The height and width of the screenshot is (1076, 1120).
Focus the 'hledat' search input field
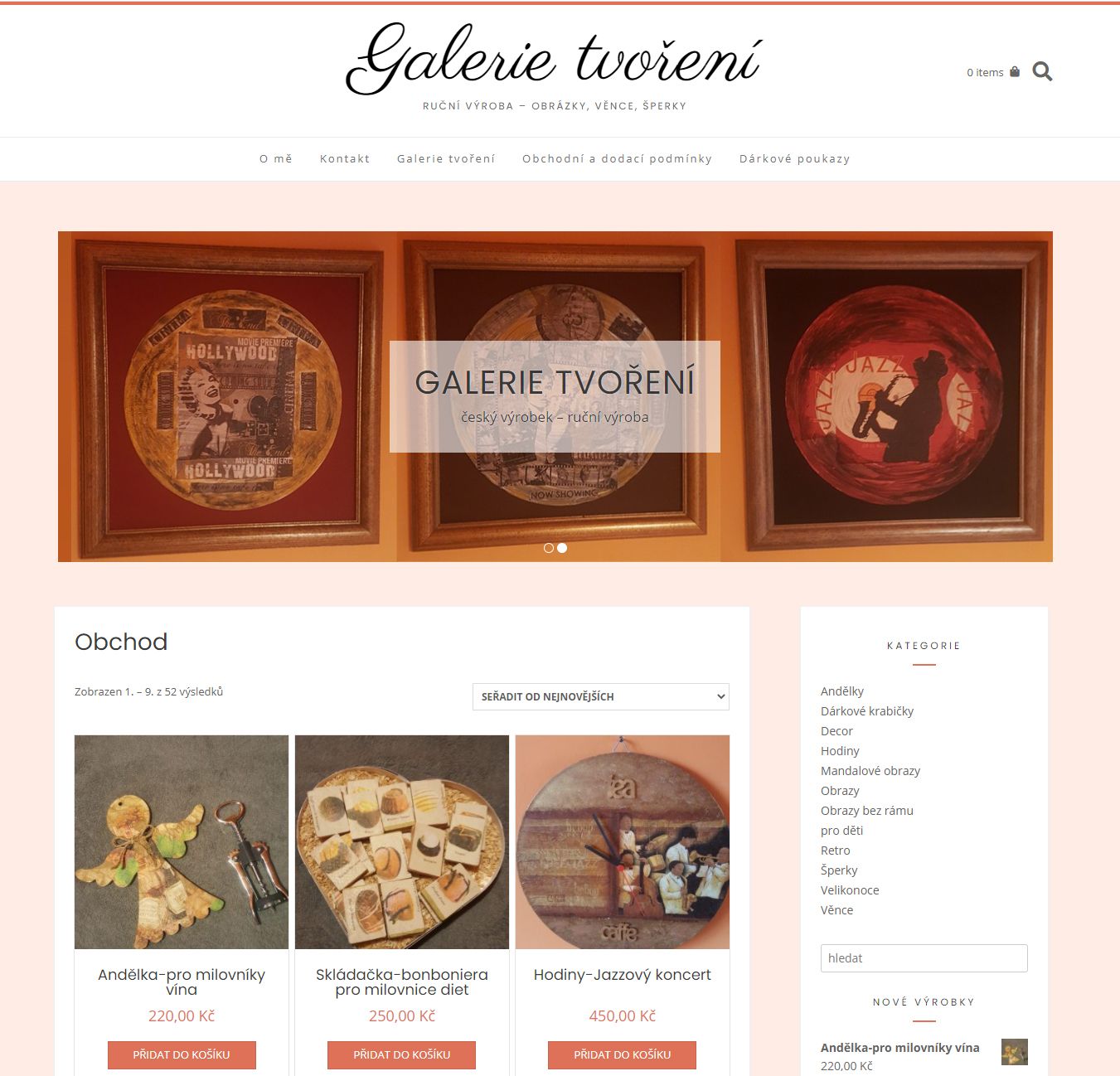924,958
